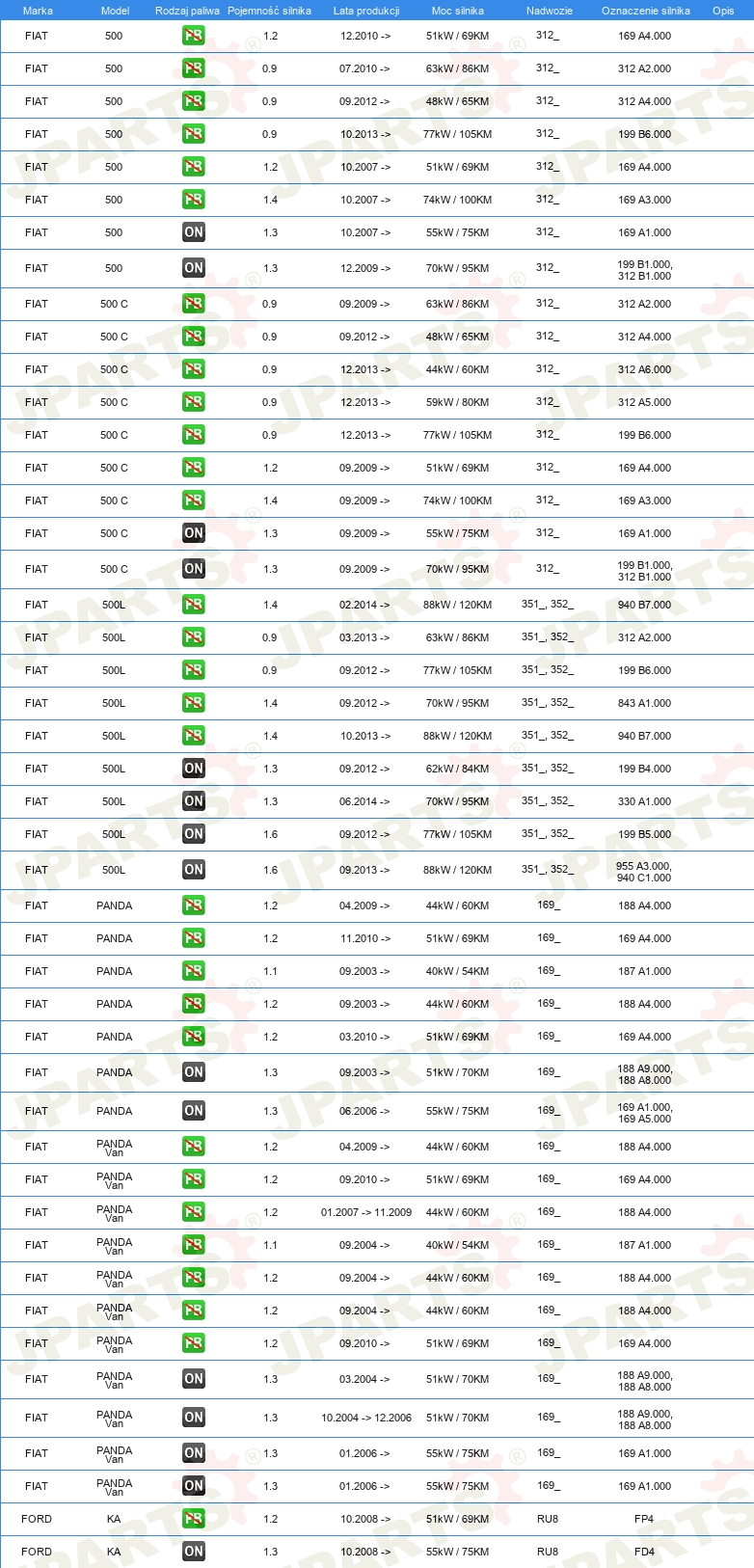This screenshot has height=1568, width=754.
Task: Click production date 11.2010 -> in PANDA row
Action: [365, 938]
